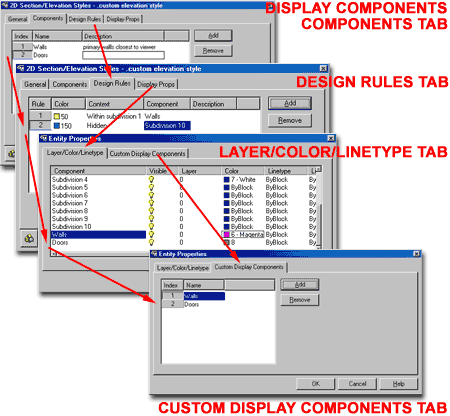The width and height of the screenshot is (450, 416).
Task: Toggle visibility bulb for Subdivision 10
Action: coord(151,227)
